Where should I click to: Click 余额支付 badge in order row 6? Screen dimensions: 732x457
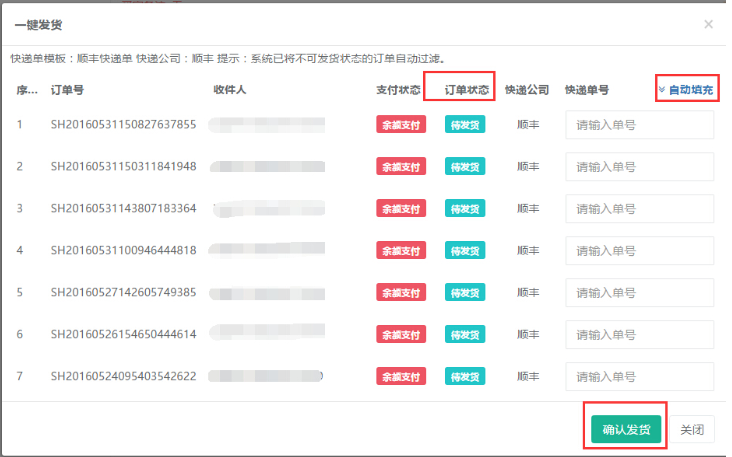(x=401, y=335)
